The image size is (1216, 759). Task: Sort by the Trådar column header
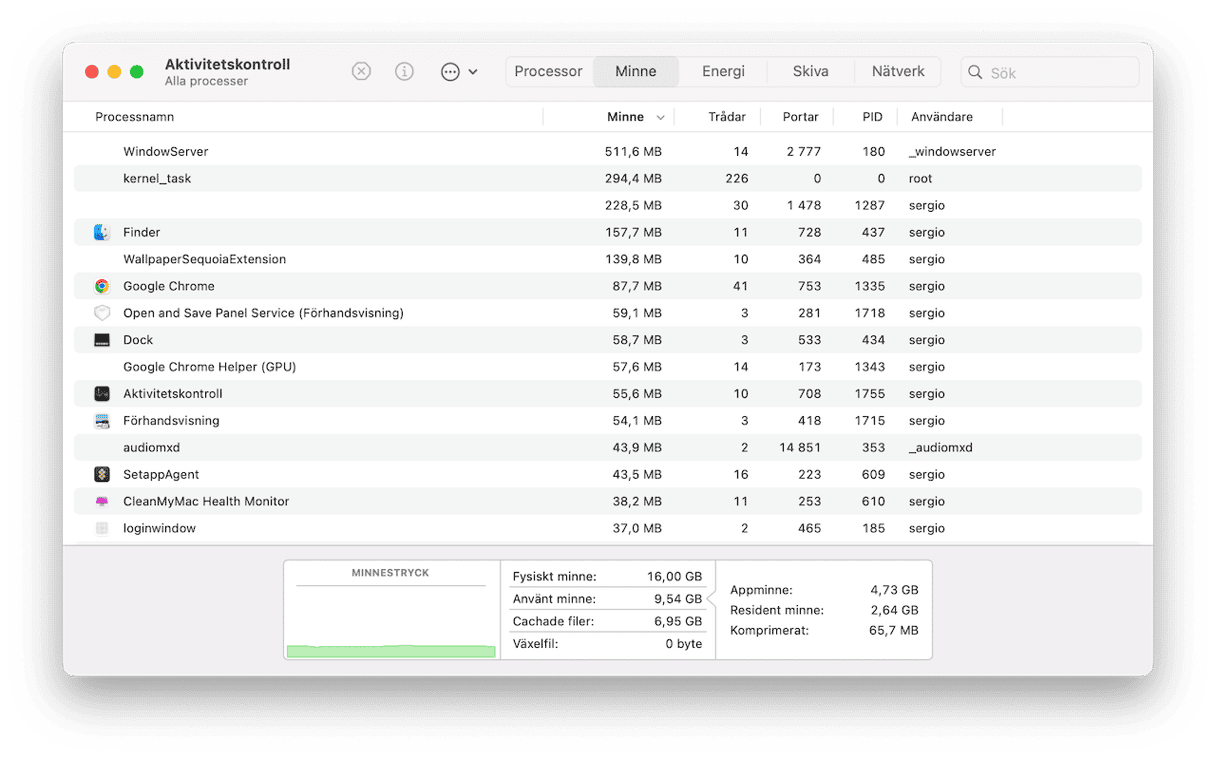(727, 117)
